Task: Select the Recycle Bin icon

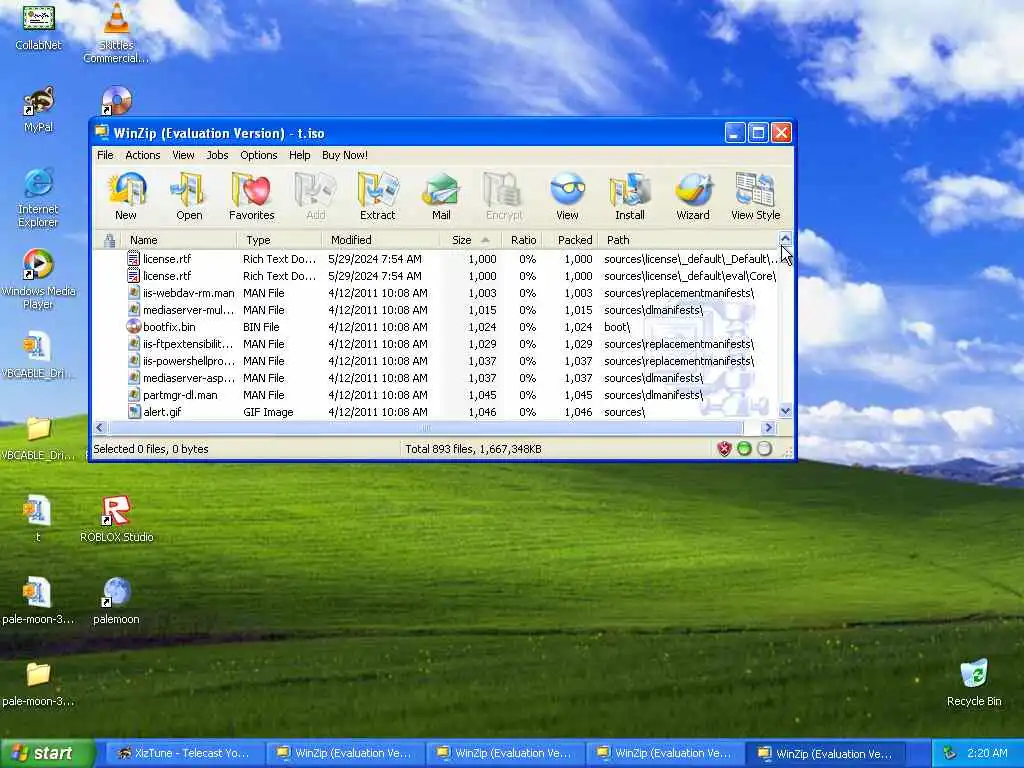Action: [x=974, y=683]
